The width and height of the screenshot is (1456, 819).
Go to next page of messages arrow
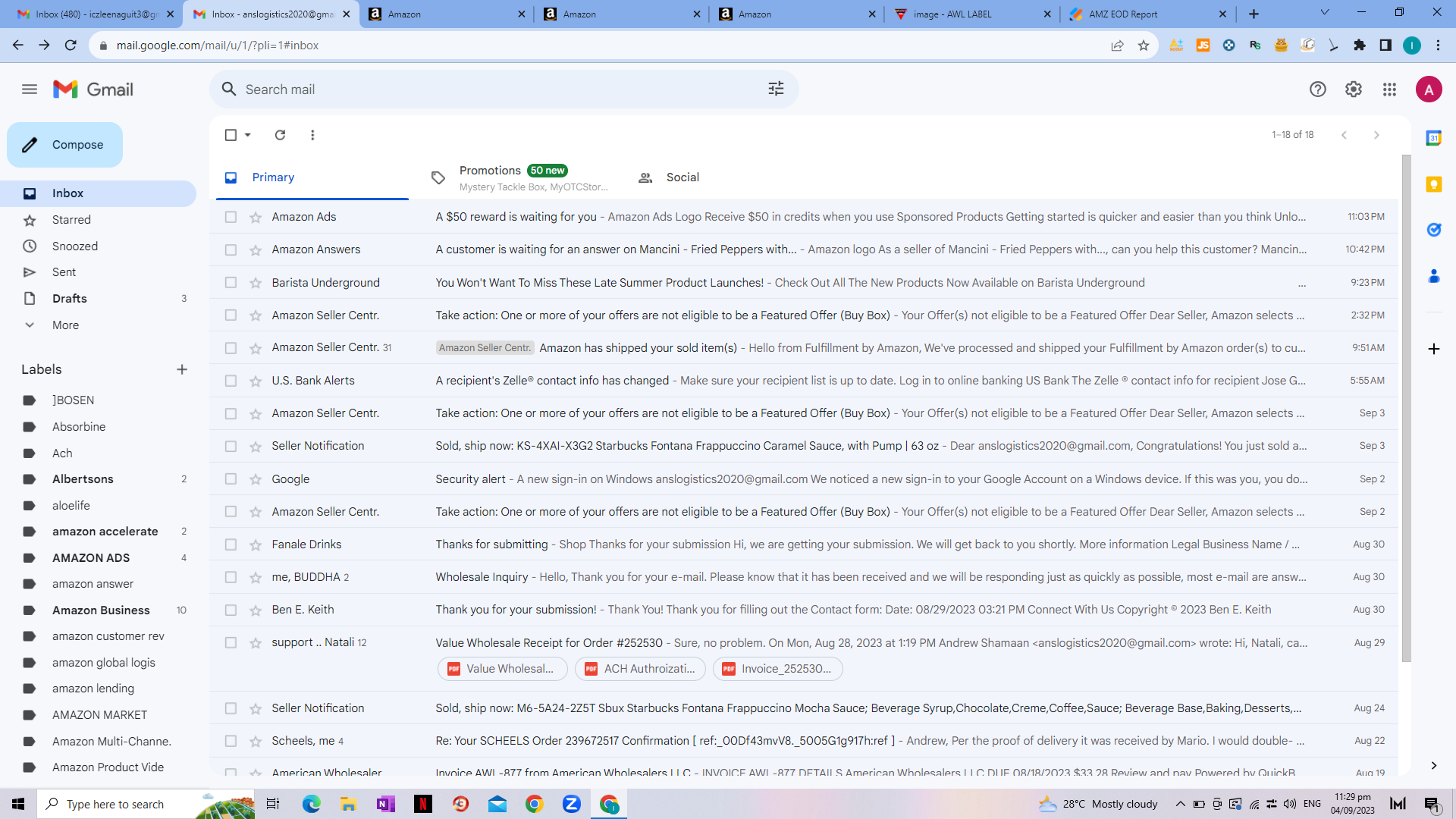[x=1376, y=135]
